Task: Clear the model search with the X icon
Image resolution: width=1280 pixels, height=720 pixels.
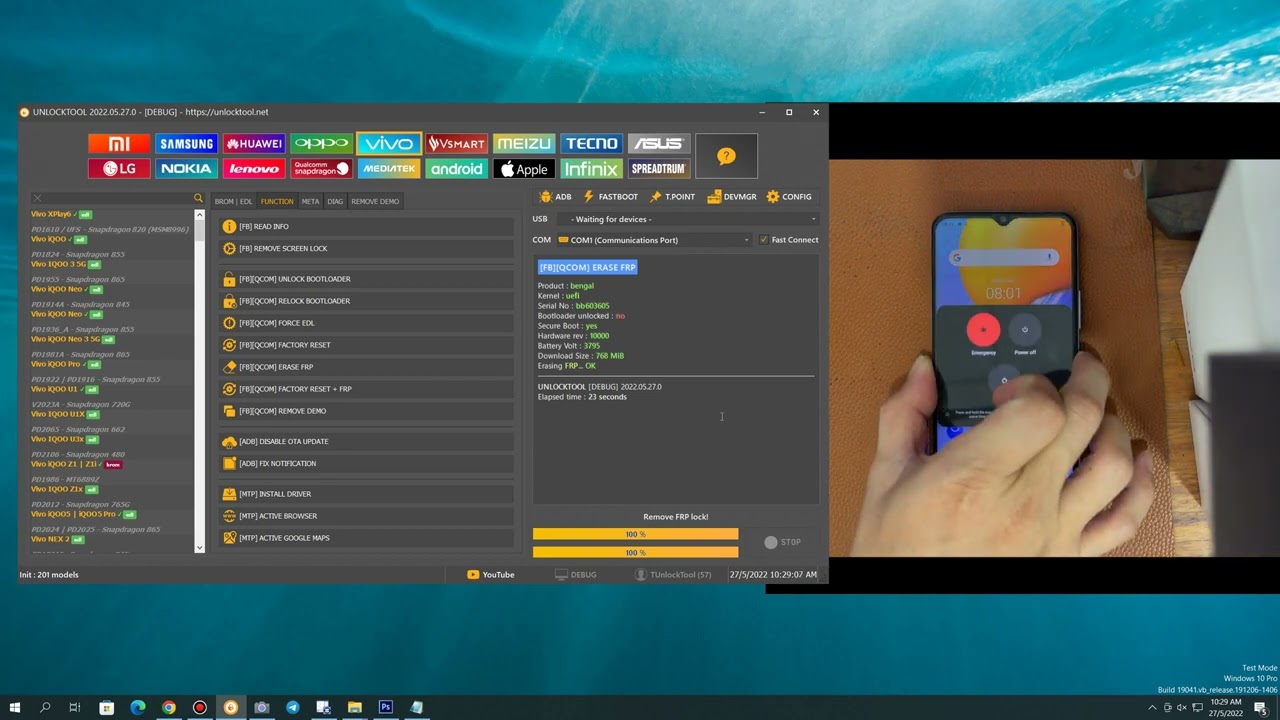Action: point(37,198)
